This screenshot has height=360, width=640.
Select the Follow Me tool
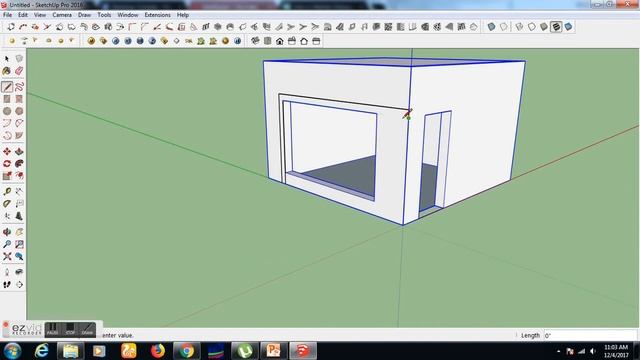19,164
